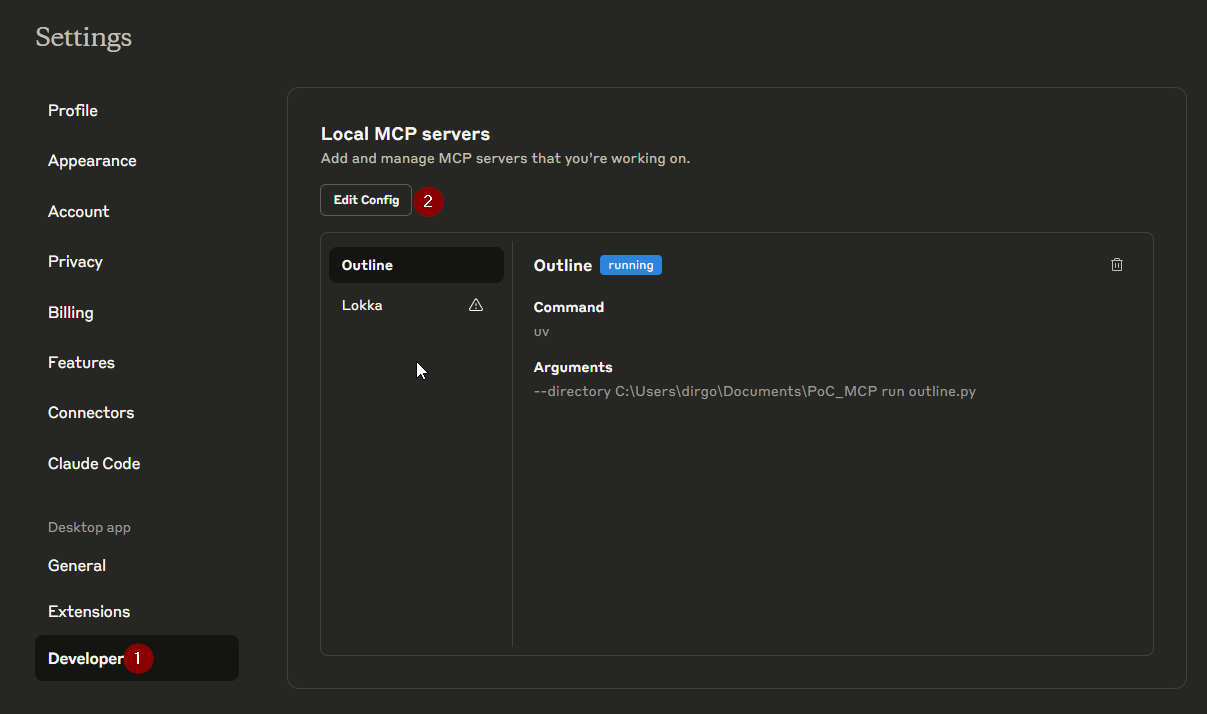Open the Connectors settings
This screenshot has width=1207, height=714.
tap(91, 412)
